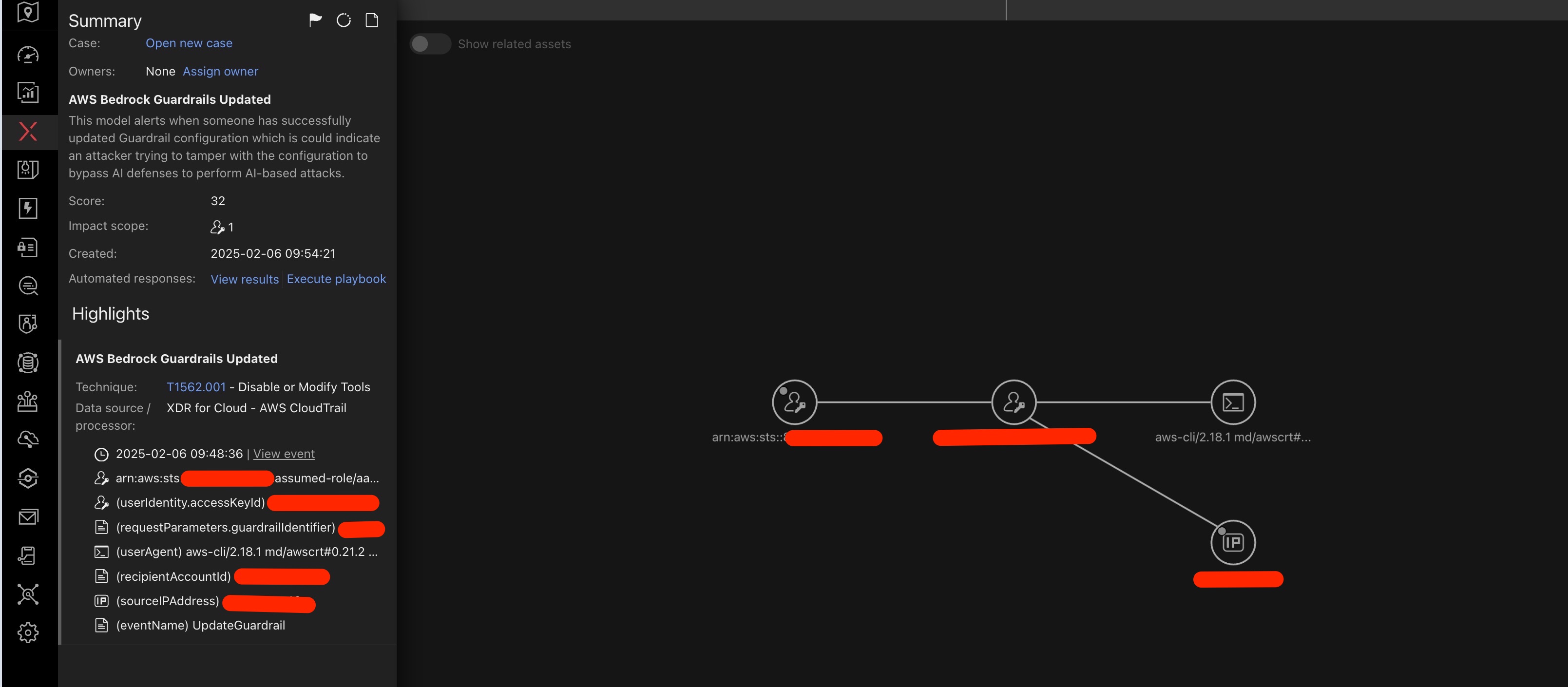Select the aws-cli terminal node in graph

click(x=1233, y=402)
